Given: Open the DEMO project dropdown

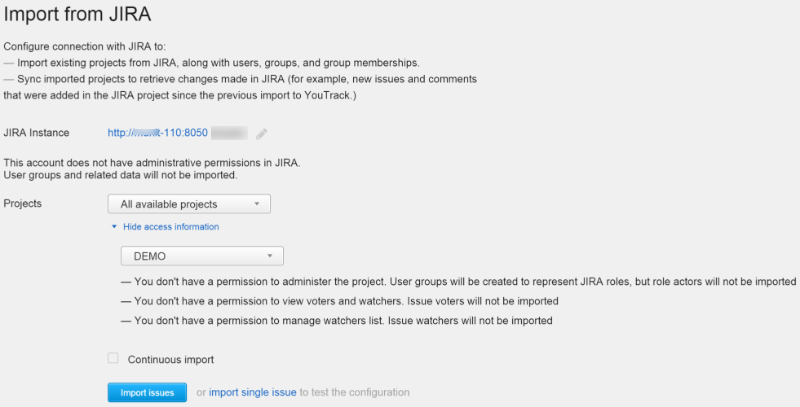Looking at the screenshot, I should (x=202, y=256).
